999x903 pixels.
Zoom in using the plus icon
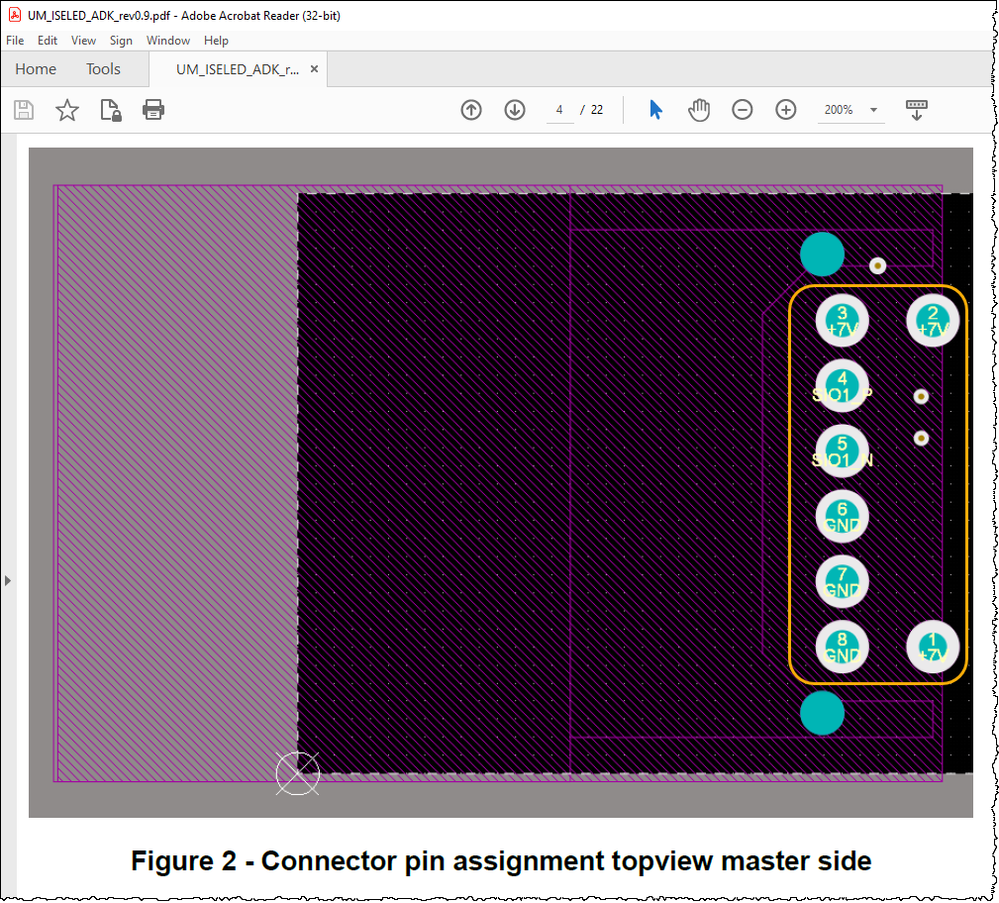(x=786, y=110)
